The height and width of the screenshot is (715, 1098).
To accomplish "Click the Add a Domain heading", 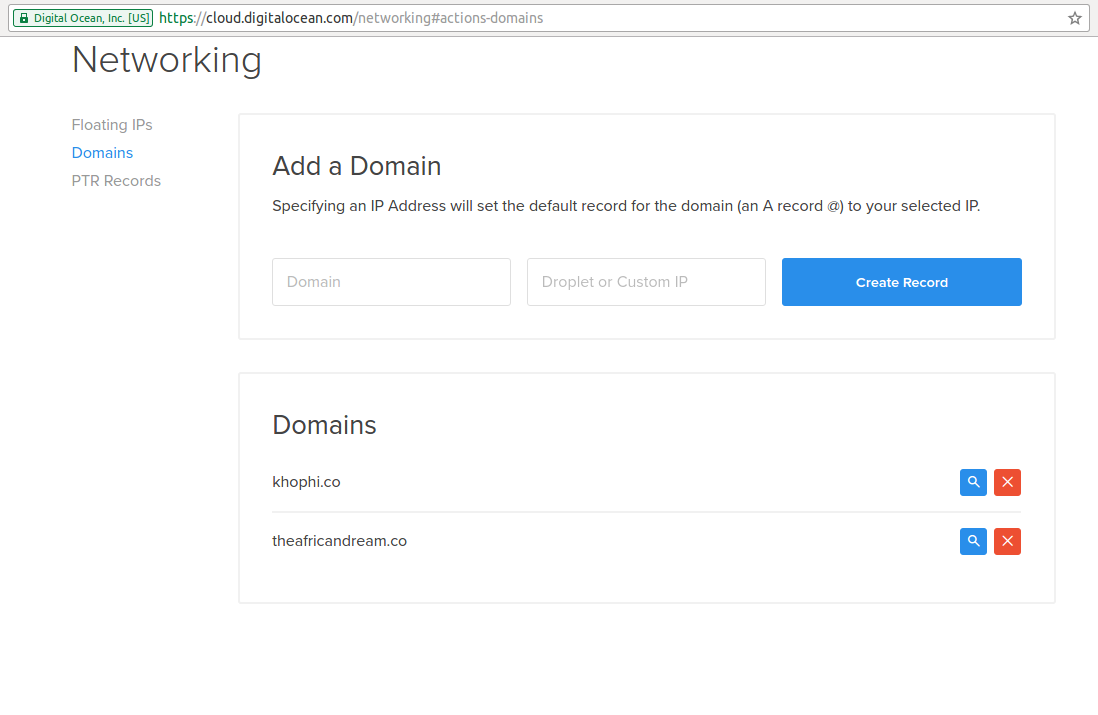I will point(356,165).
